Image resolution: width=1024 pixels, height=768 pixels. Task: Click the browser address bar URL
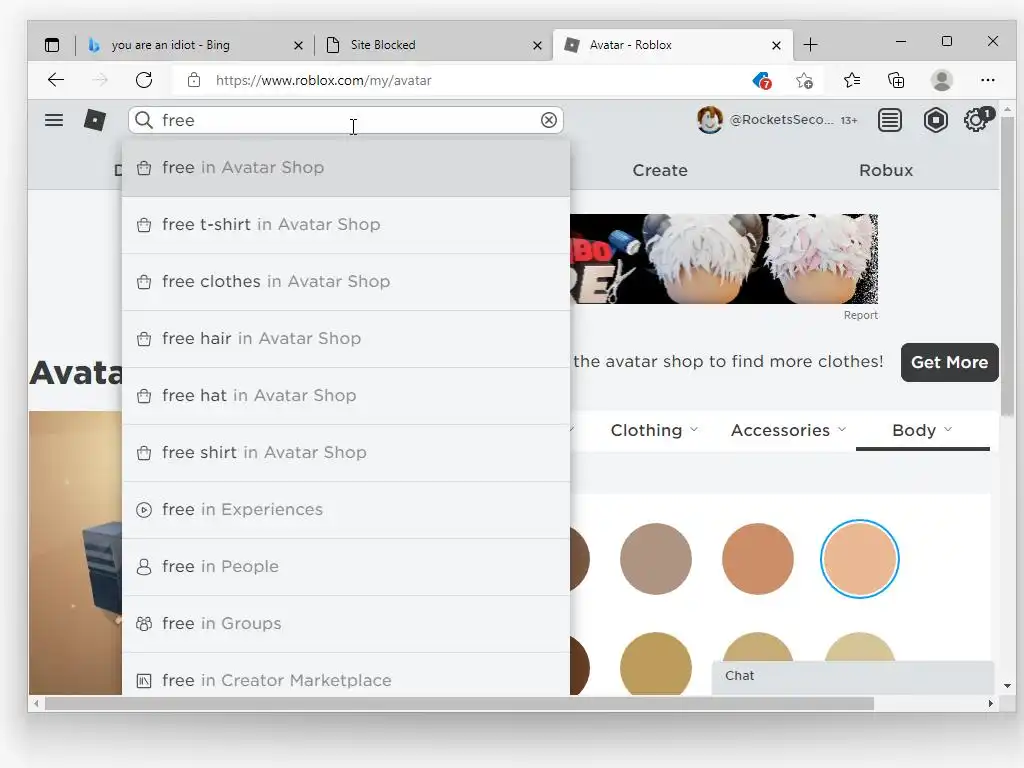pos(323,80)
